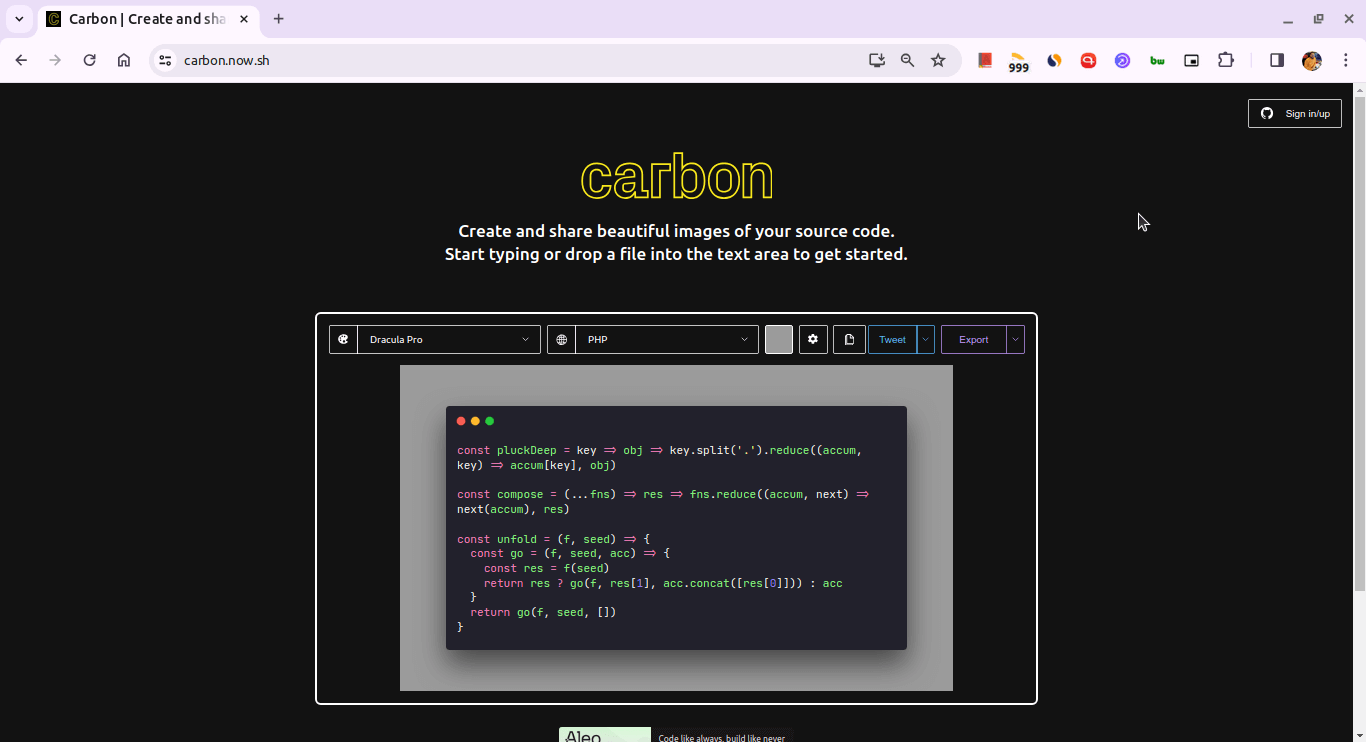Click the green dot in code window
This screenshot has width=1366, height=742.
click(489, 421)
